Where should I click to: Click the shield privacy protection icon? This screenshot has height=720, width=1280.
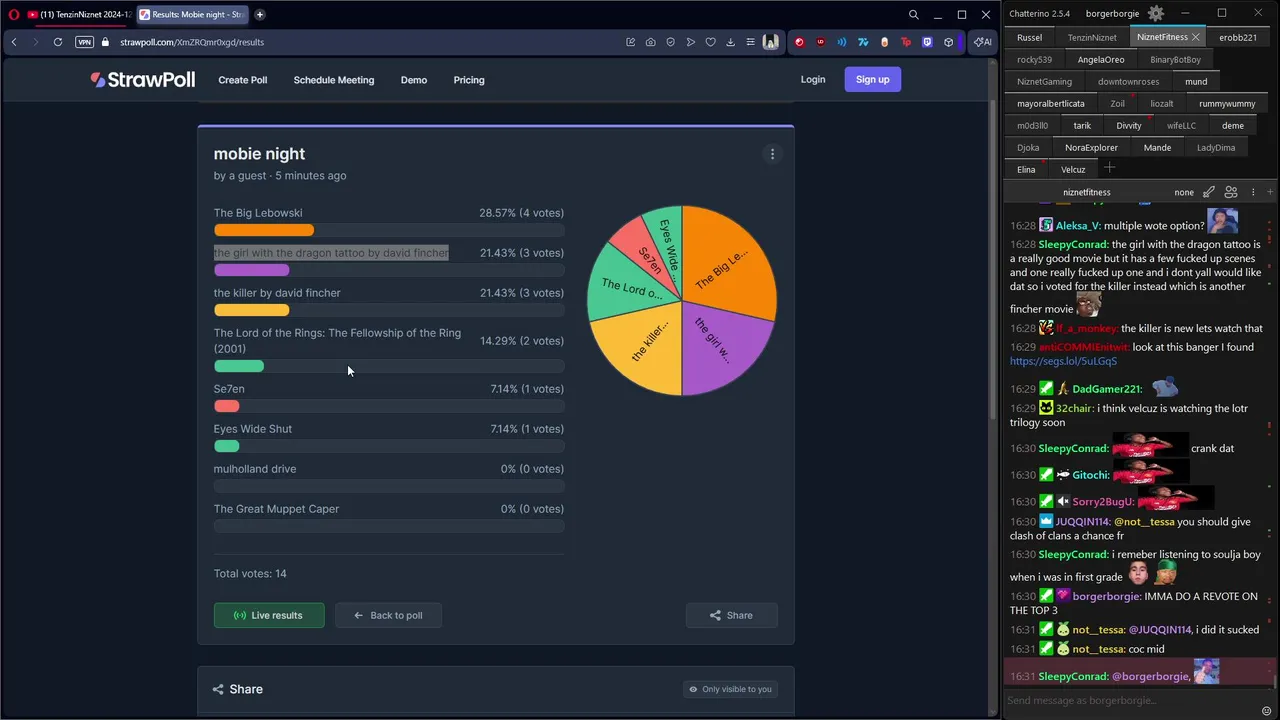pyautogui.click(x=671, y=42)
